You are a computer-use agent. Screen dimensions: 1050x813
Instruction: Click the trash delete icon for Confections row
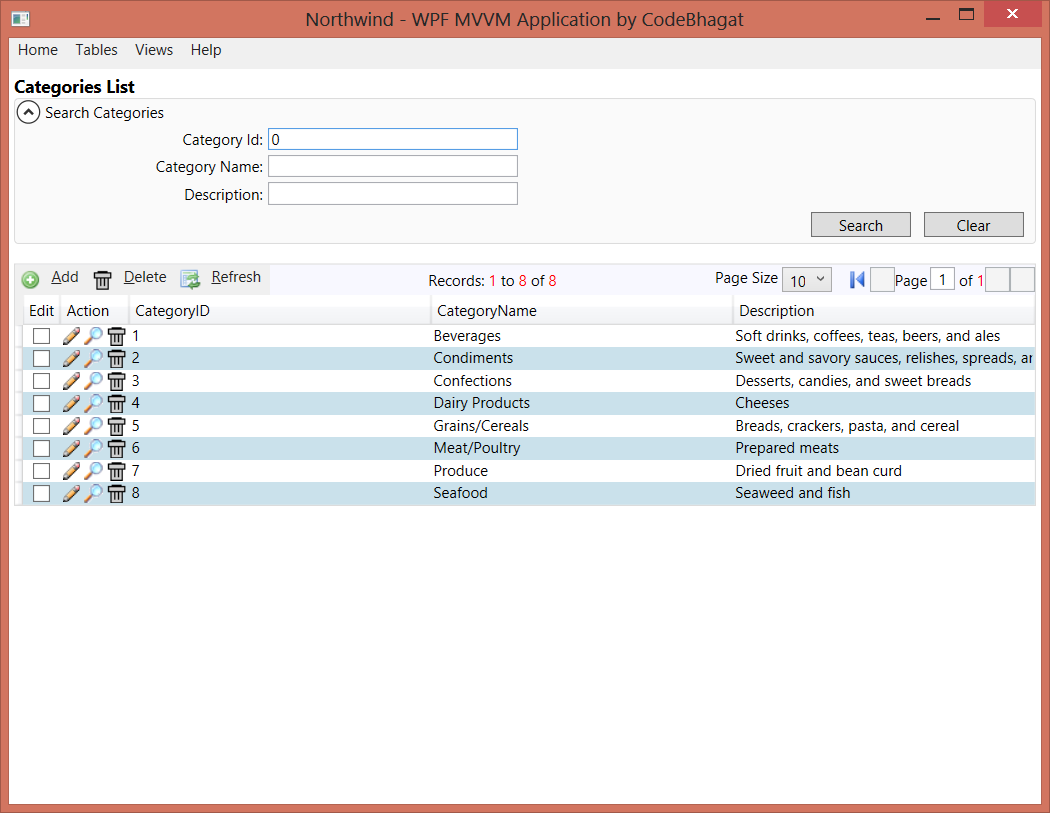(116, 381)
